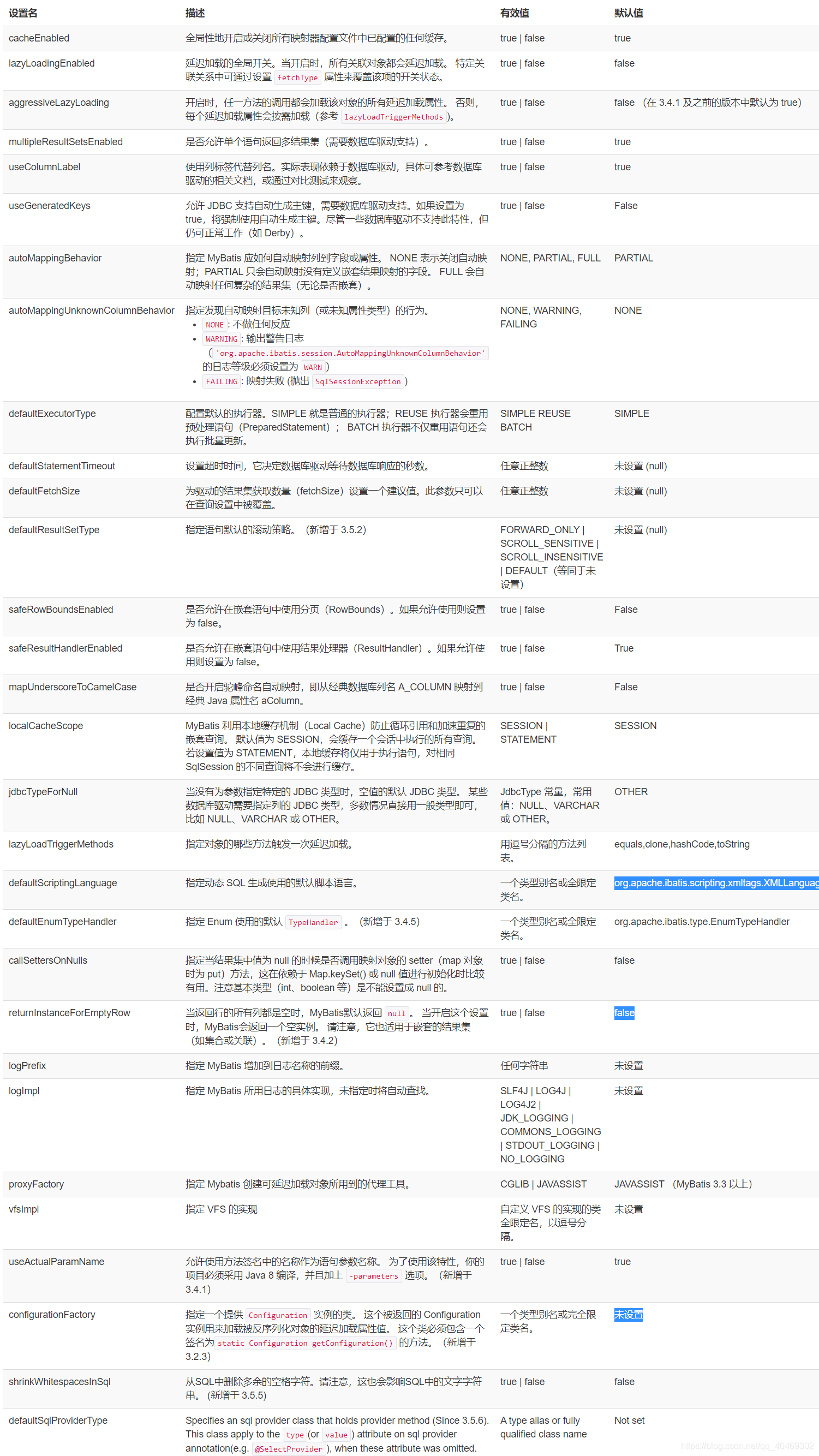819x1456 pixels.
Task: Click the @SelectProvider code tag
Action: pos(289,1449)
